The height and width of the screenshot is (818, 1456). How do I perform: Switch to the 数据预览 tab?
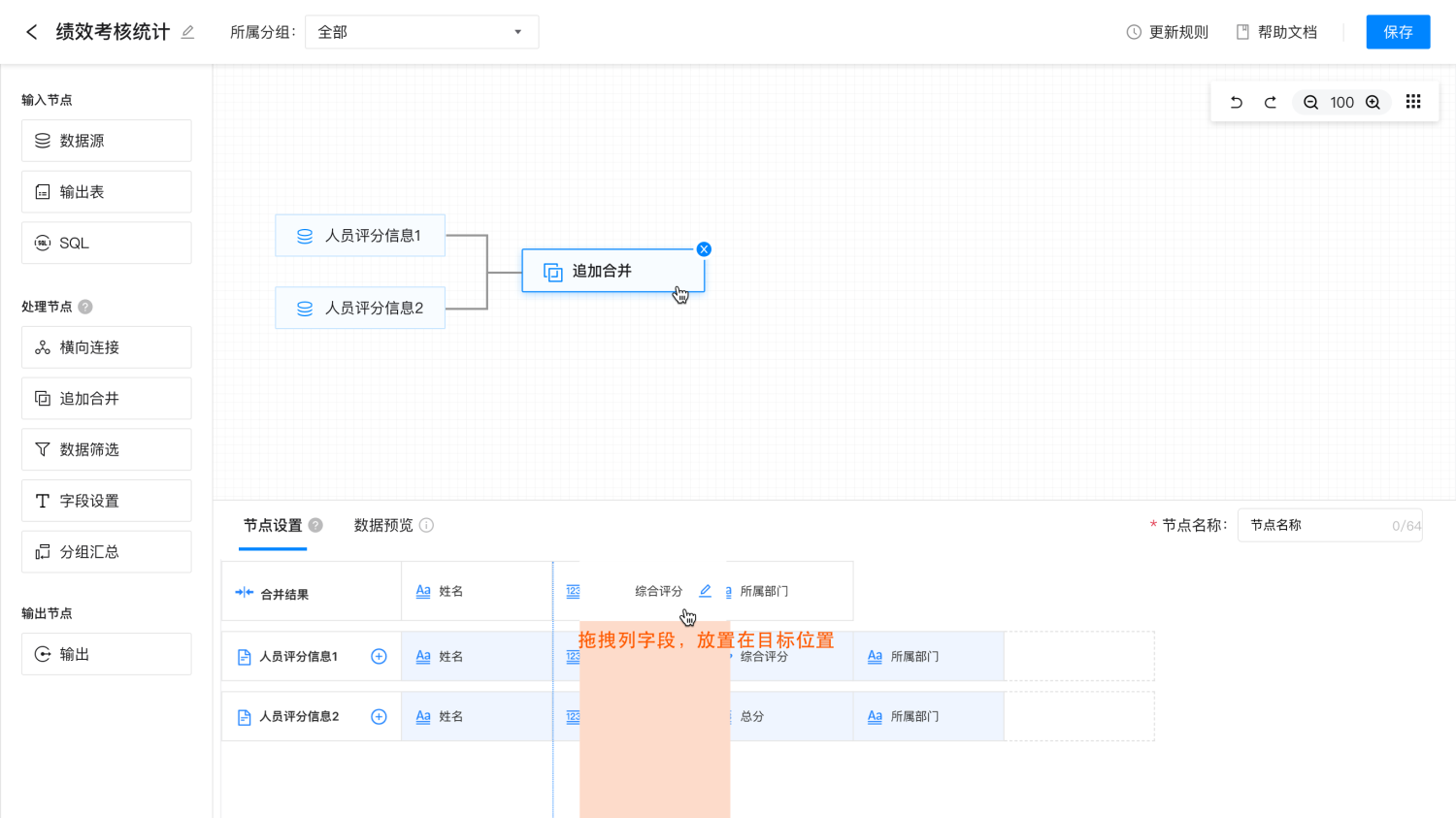pyautogui.click(x=383, y=525)
